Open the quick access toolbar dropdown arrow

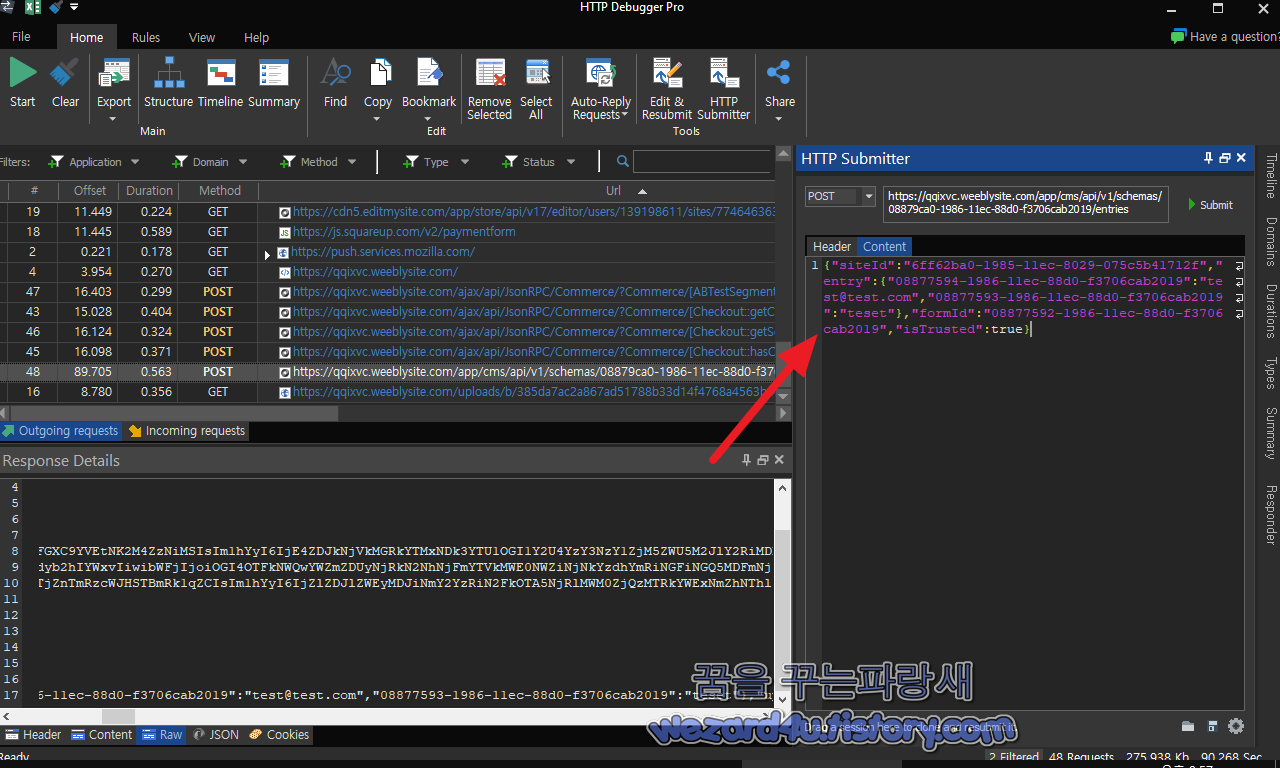pyautogui.click(x=74, y=8)
